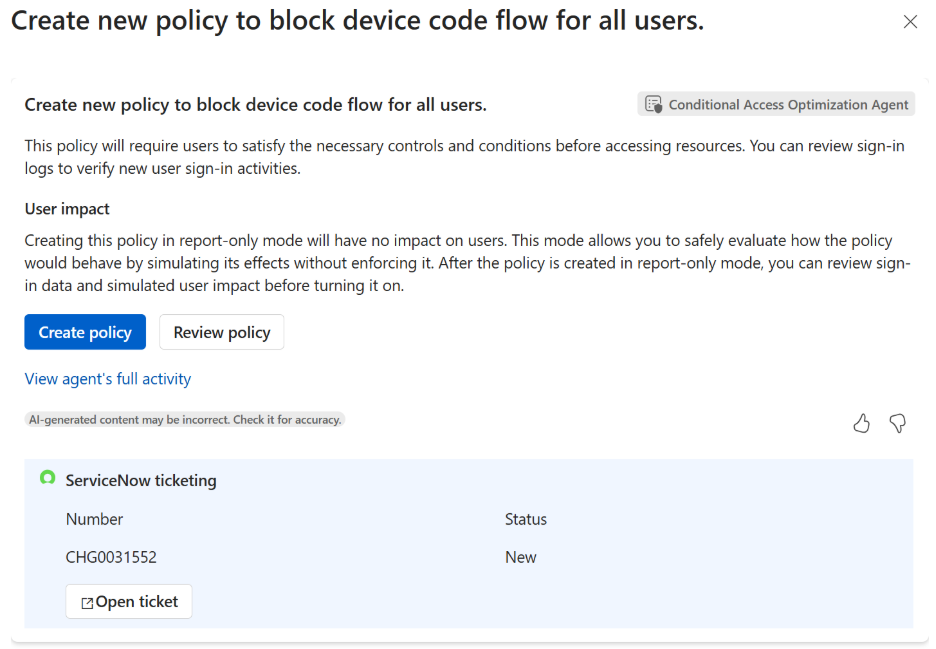Screen dimensions: 936x649
Task: Close the policy suggestion panel
Action: click(x=910, y=22)
